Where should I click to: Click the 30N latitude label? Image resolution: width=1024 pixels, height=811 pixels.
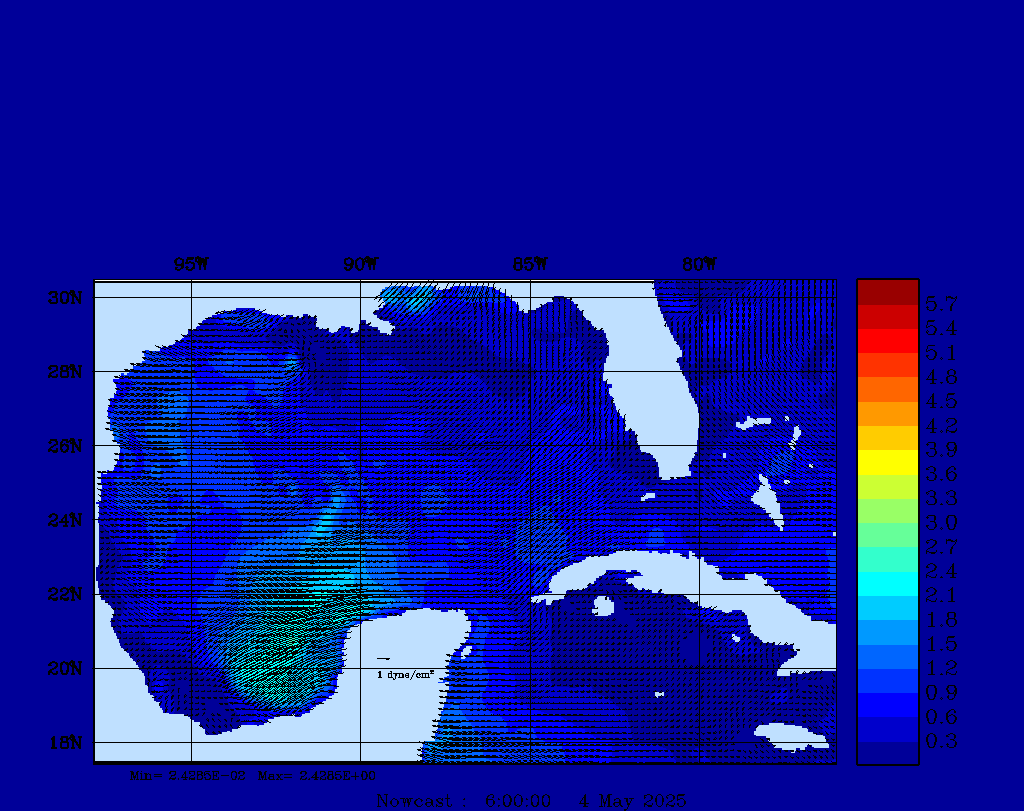click(68, 297)
